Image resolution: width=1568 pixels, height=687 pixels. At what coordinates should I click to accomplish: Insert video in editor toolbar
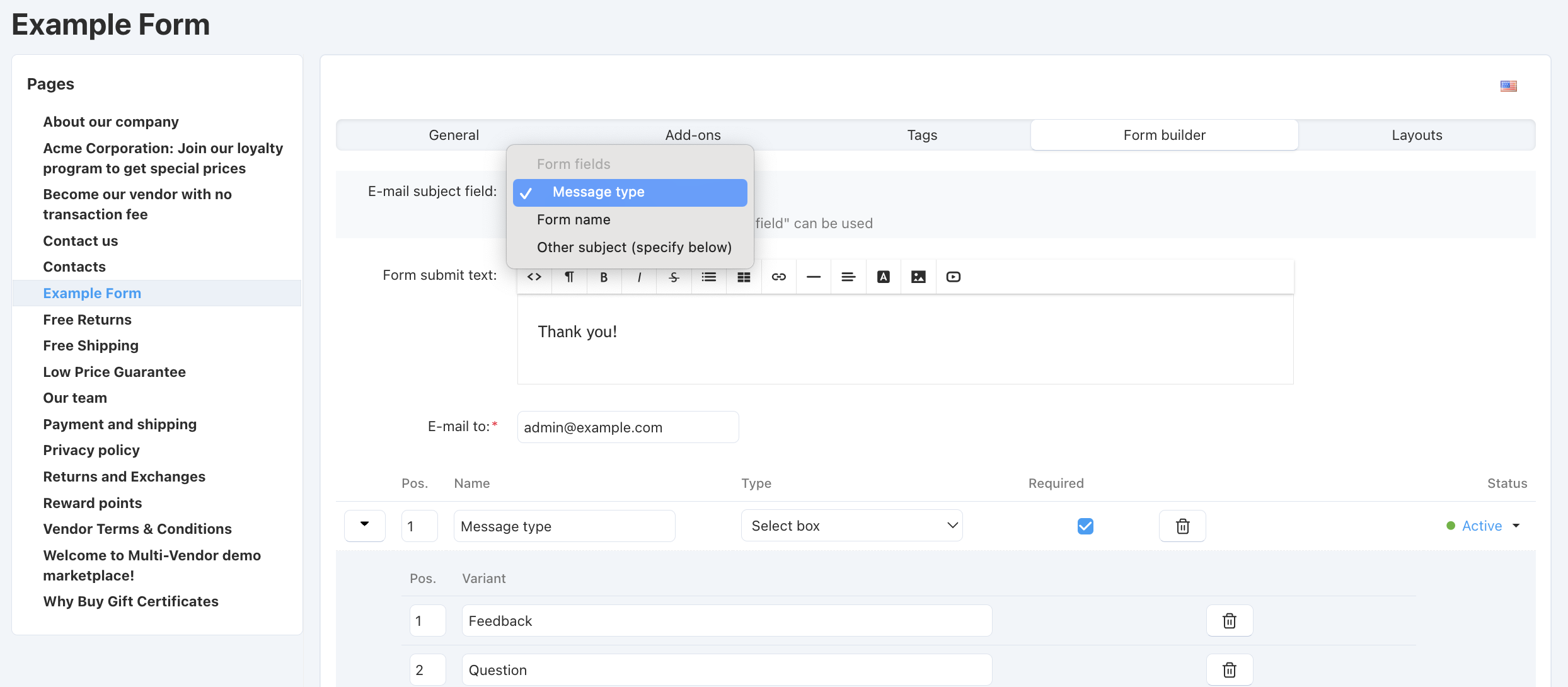coord(954,277)
